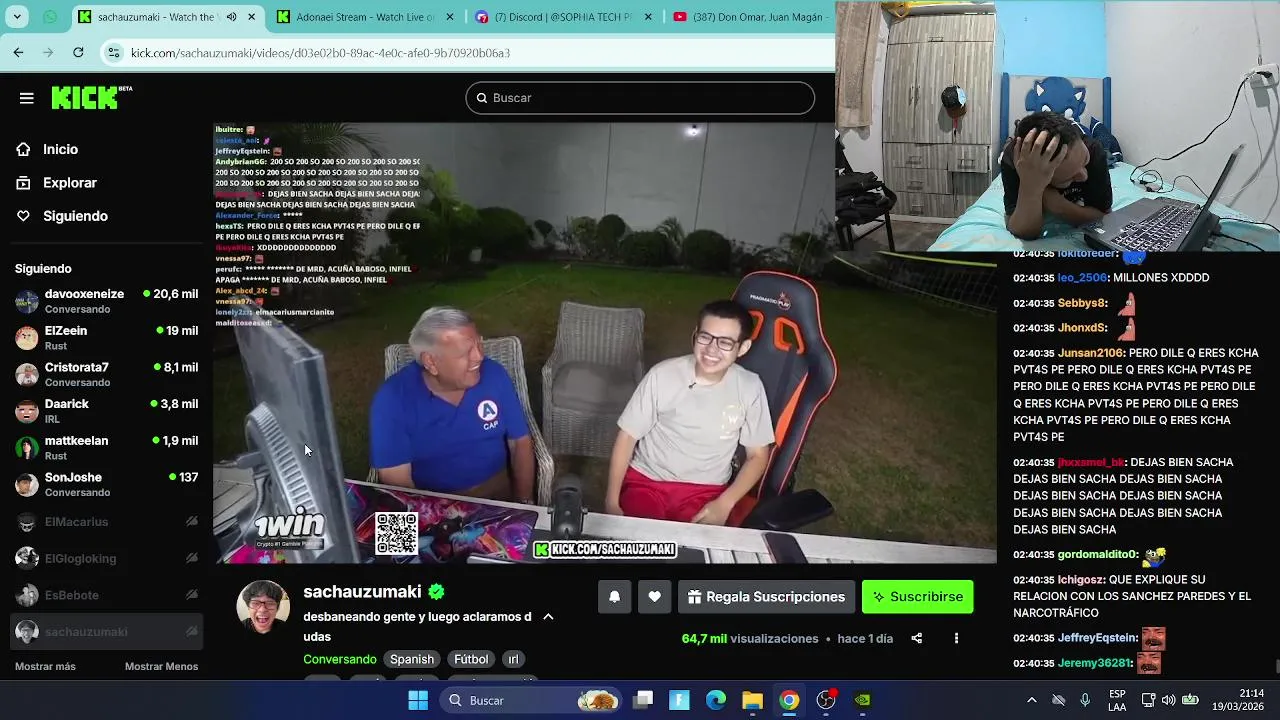
Task: Select the irl tag
Action: (x=513, y=659)
